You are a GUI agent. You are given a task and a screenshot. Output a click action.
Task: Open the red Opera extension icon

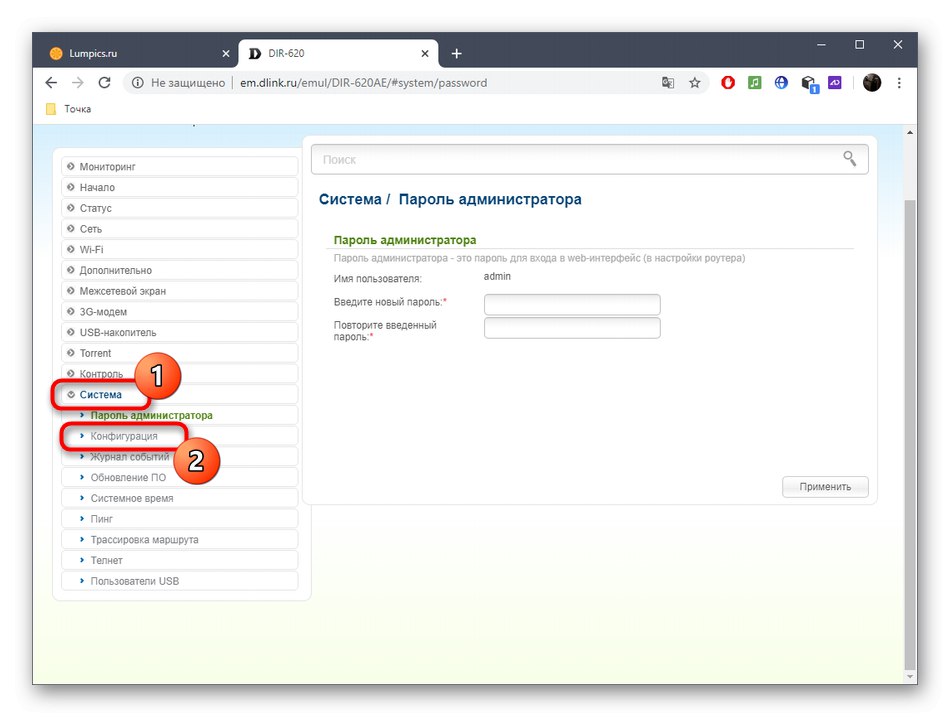(x=728, y=82)
